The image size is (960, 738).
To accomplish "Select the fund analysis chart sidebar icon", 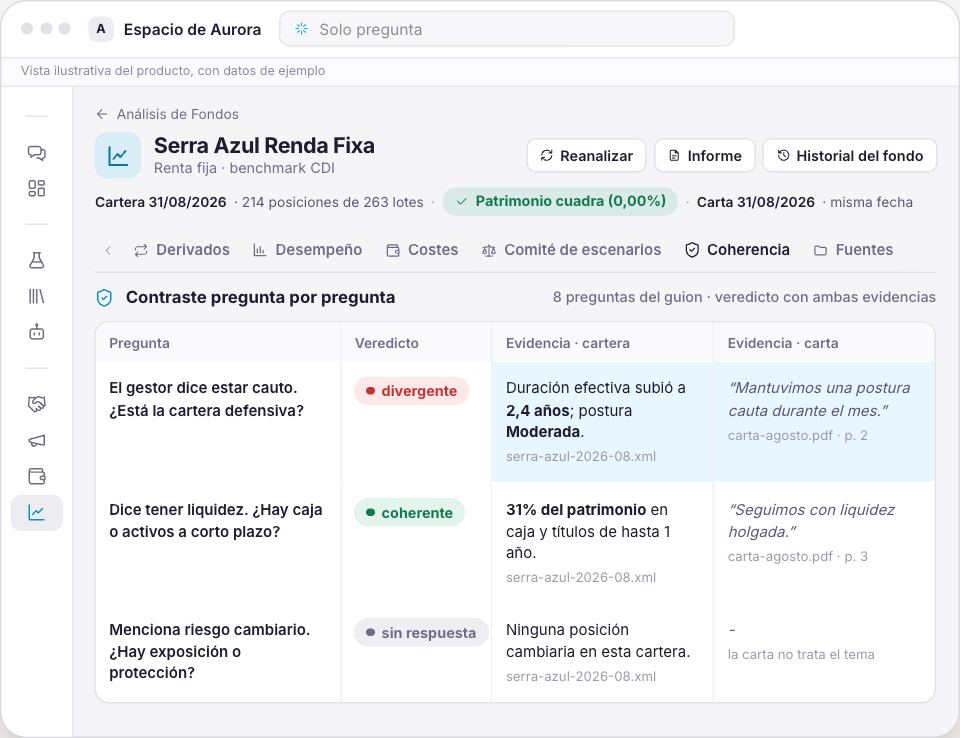I will tap(37, 513).
